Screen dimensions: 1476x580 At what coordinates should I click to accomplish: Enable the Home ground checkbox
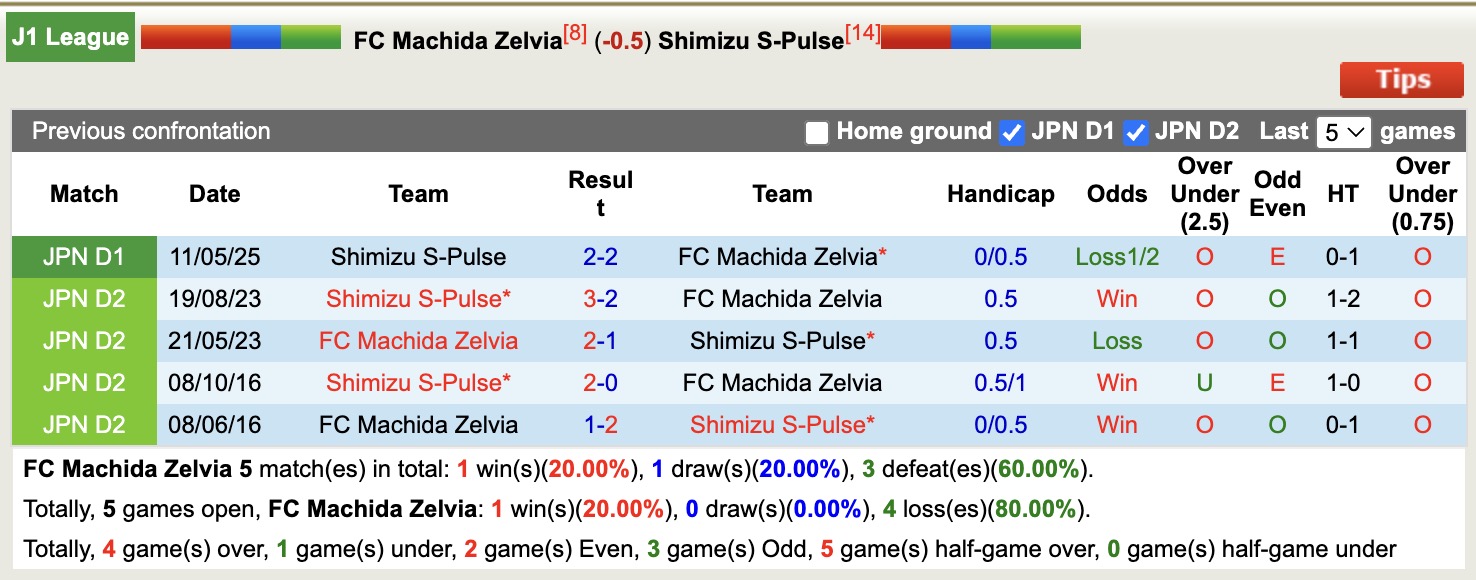pyautogui.click(x=816, y=131)
